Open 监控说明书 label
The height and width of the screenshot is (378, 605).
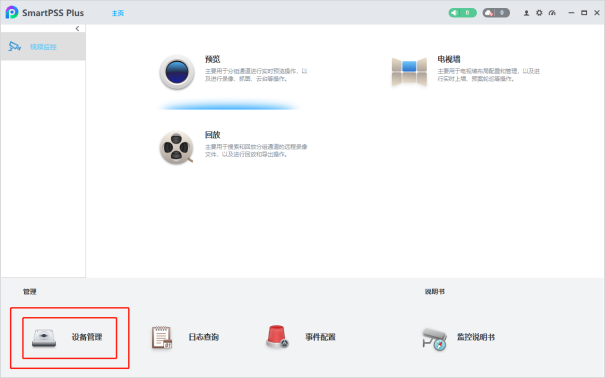(476, 337)
